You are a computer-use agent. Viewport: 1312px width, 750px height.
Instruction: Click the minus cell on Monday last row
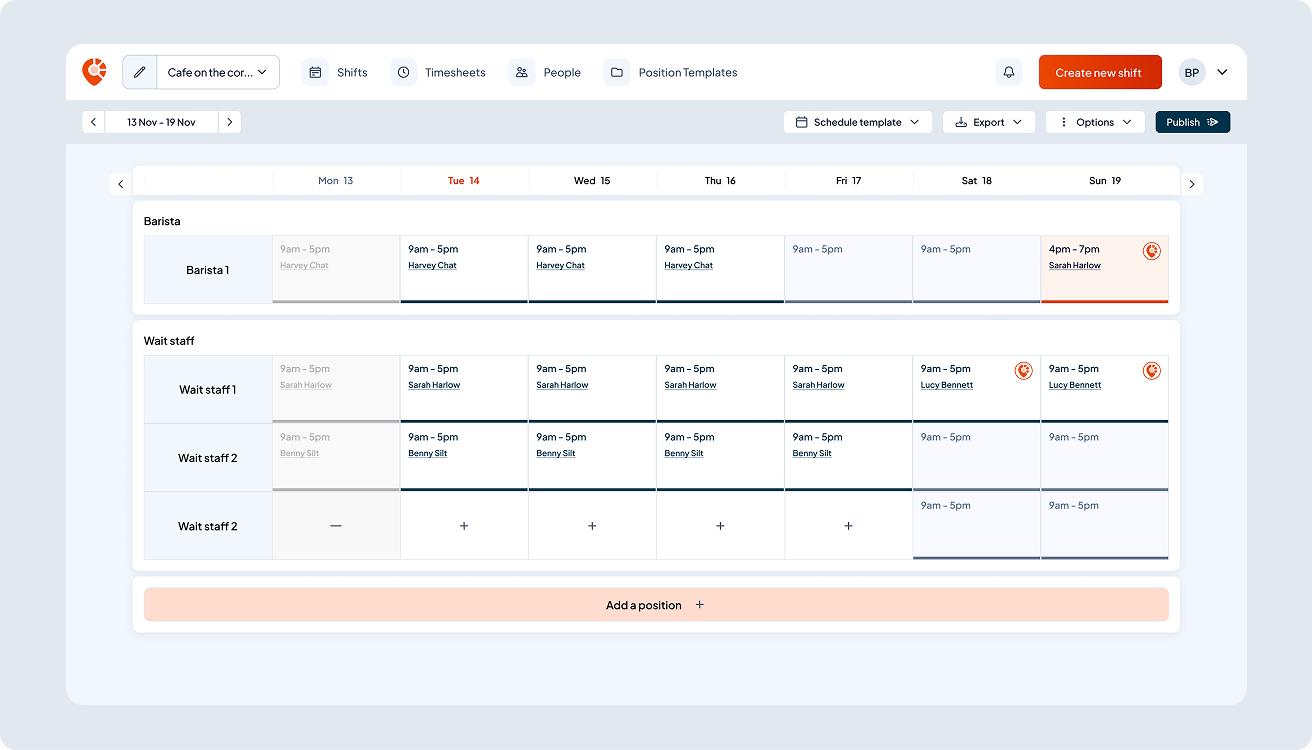coord(336,526)
